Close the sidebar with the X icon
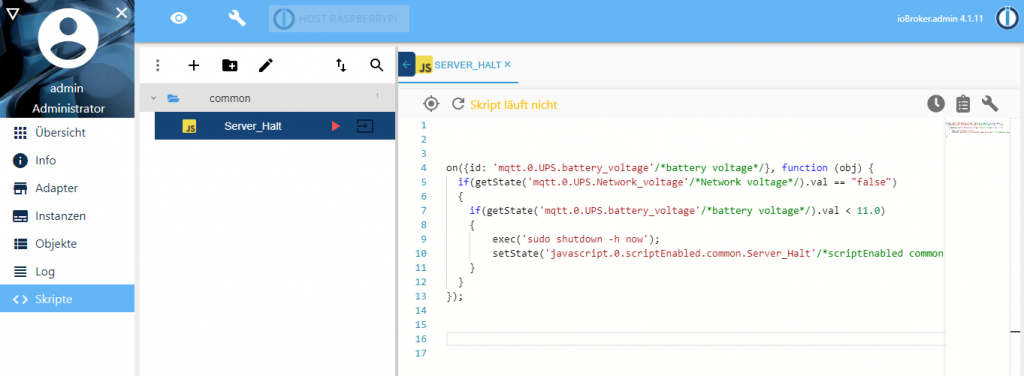The width and height of the screenshot is (1024, 376). [x=121, y=12]
